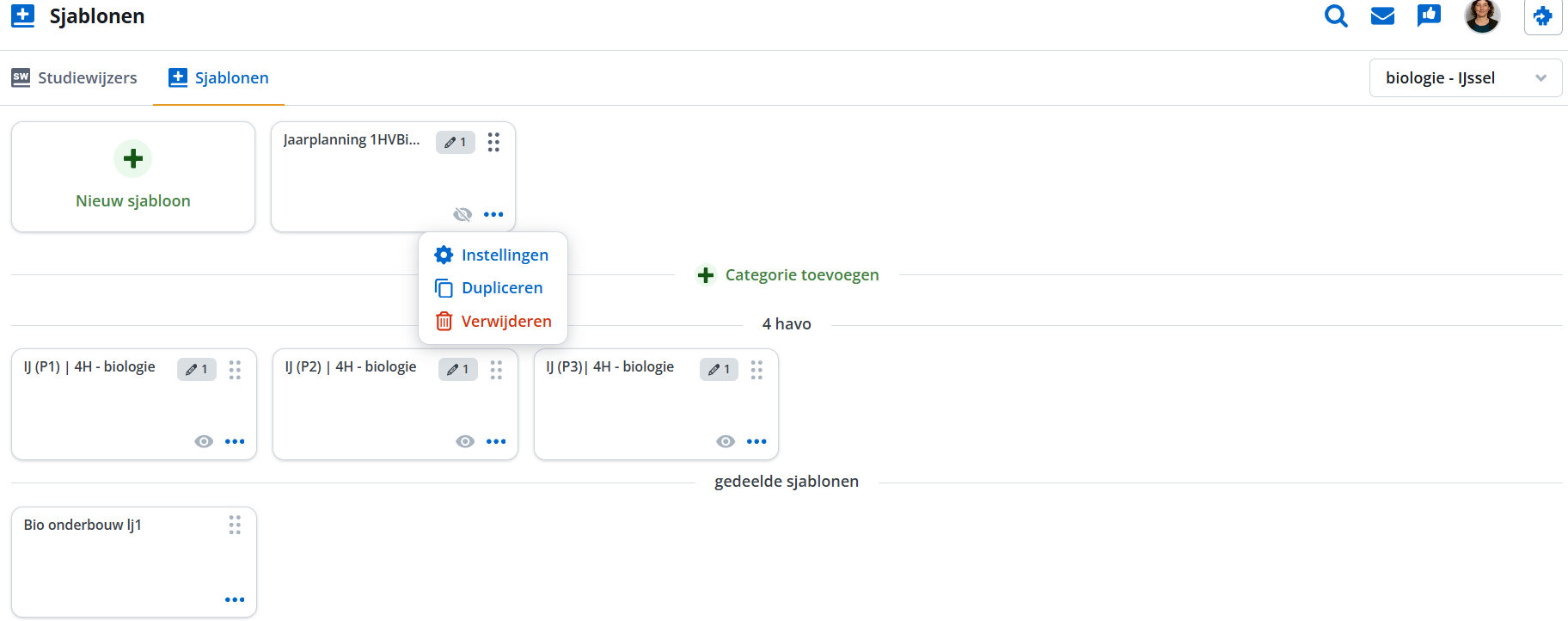Screen dimensions: 1568x621
Task: Open more options on Bio onderbouw lj1
Action: point(235,599)
